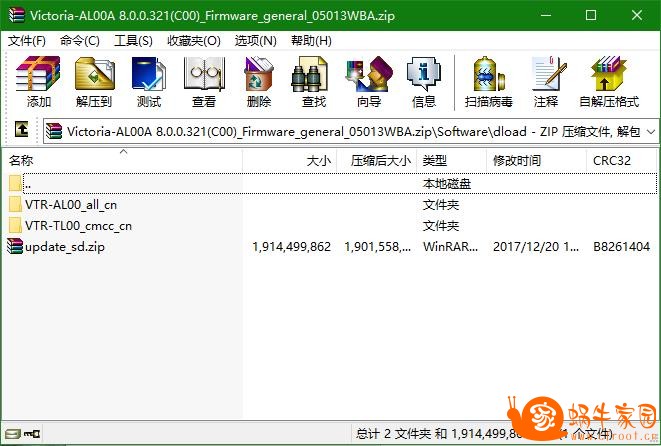The width and height of the screenshot is (661, 446).
Task: Open the 工具(S) menu
Action: point(133,41)
